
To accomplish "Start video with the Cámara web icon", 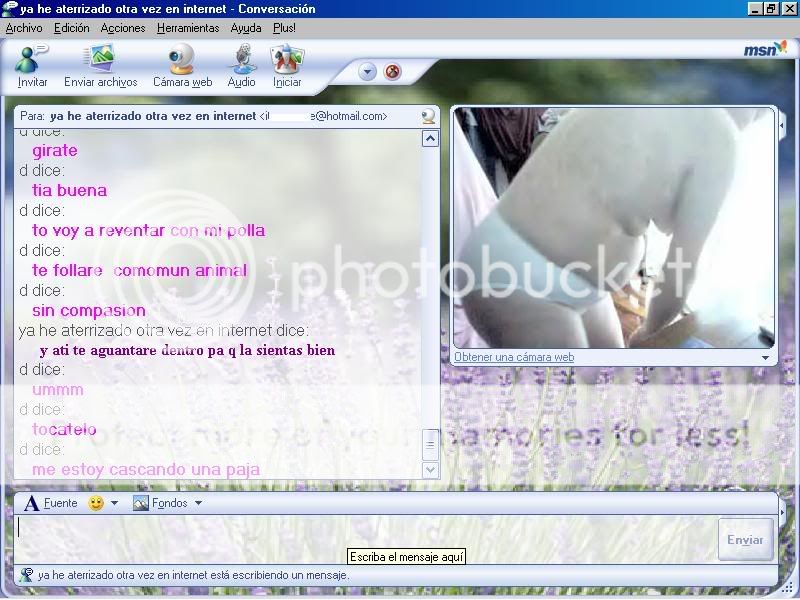I will point(182,65).
